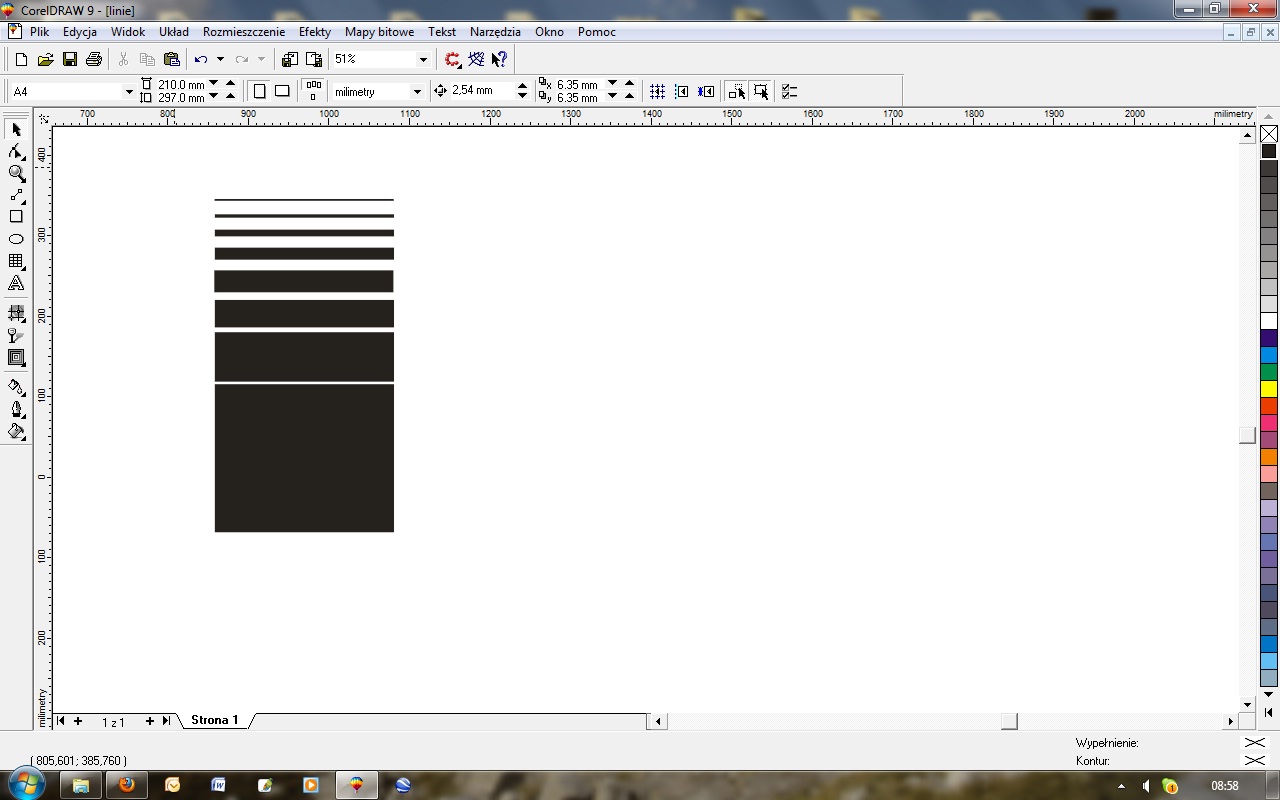The height and width of the screenshot is (800, 1280).
Task: Expand the A4 paper size dropdown
Action: tap(128, 92)
